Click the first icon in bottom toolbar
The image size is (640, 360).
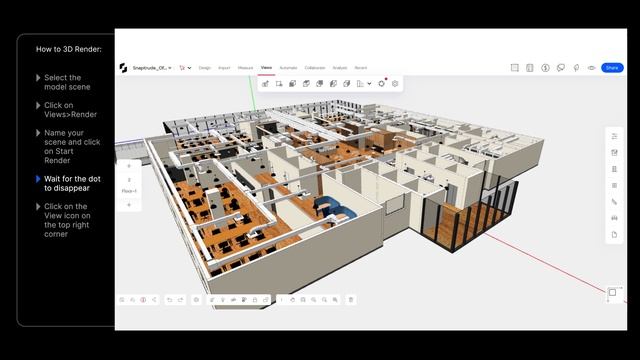(122, 300)
